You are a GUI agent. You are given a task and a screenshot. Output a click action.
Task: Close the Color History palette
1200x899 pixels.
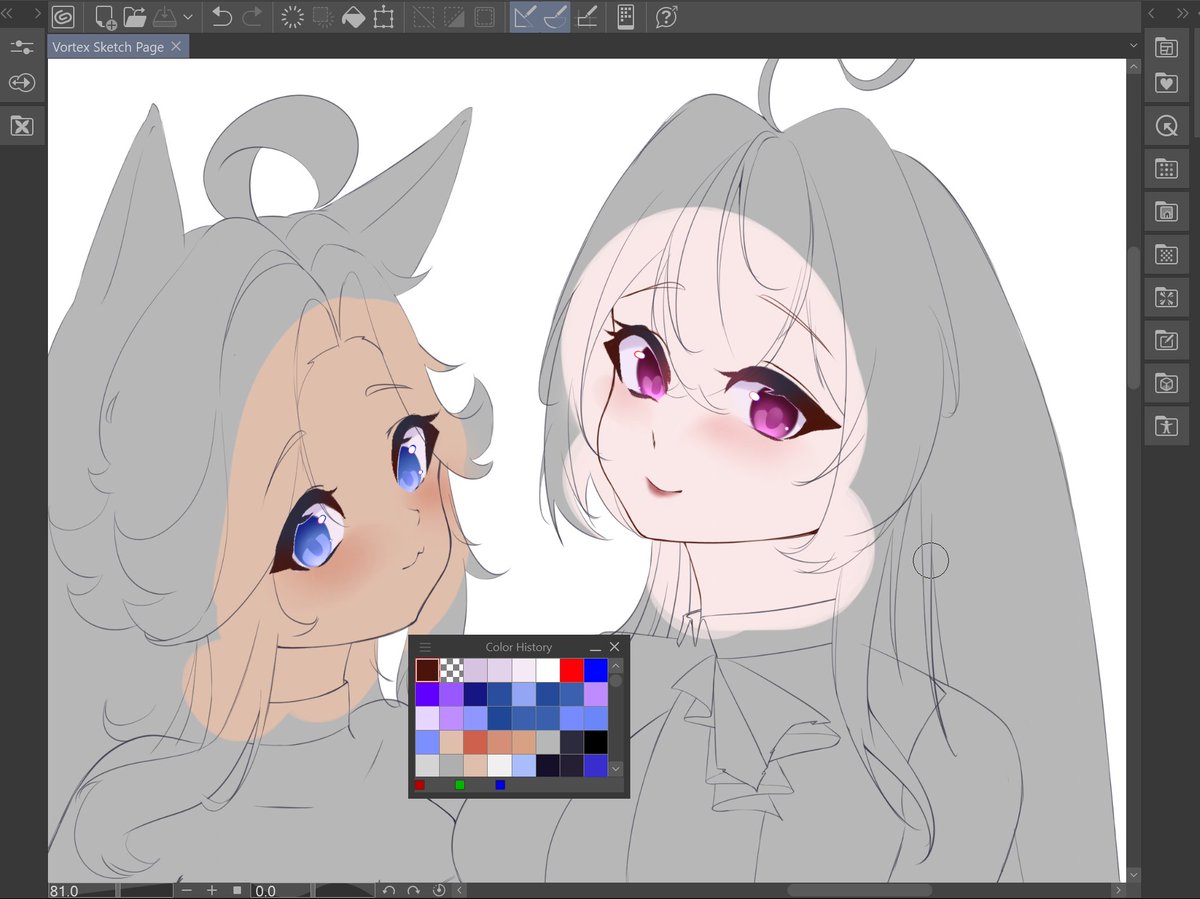pyautogui.click(x=615, y=647)
